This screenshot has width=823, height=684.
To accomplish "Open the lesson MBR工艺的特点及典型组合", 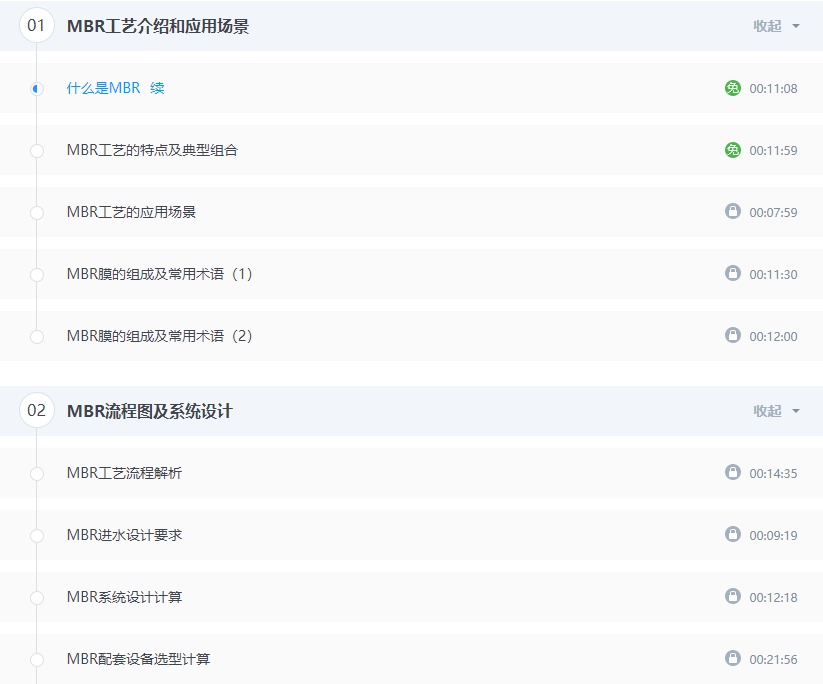I will pos(152,150).
